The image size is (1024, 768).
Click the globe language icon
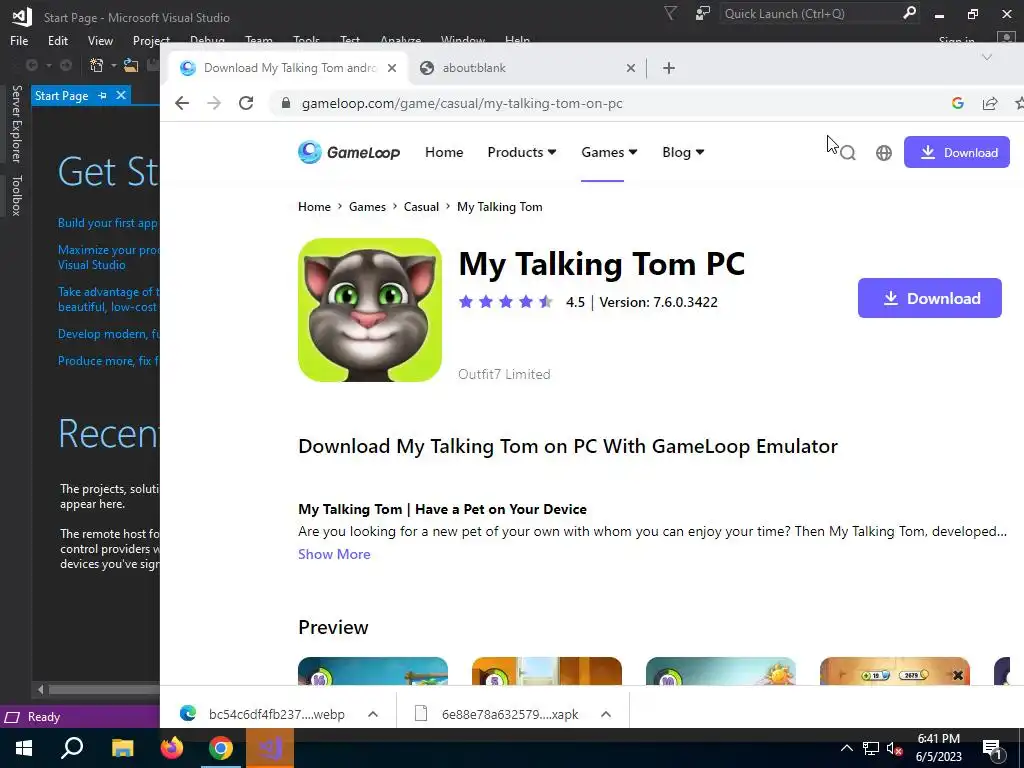(x=884, y=153)
